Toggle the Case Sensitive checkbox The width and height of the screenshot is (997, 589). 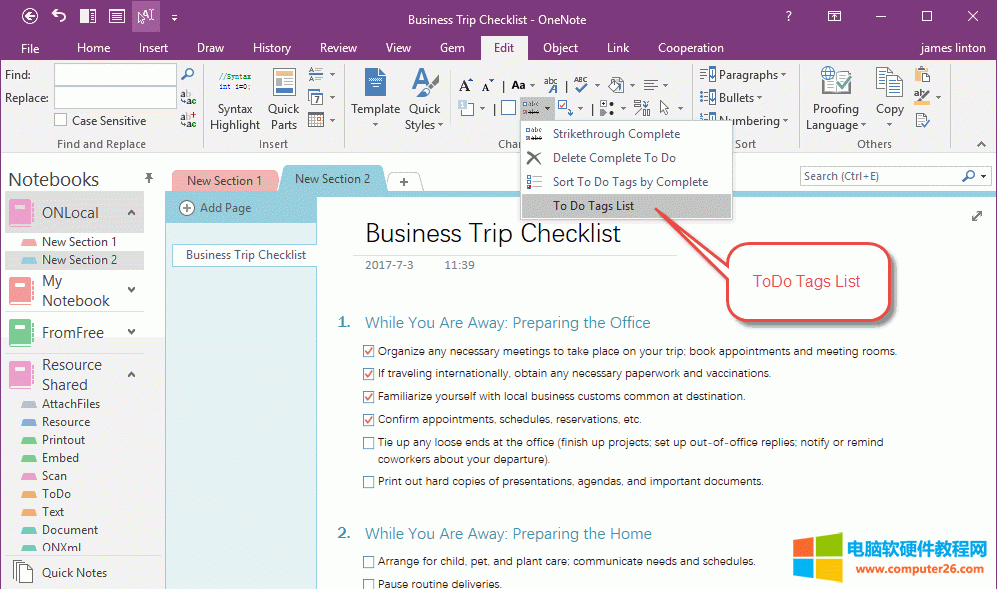pos(58,119)
